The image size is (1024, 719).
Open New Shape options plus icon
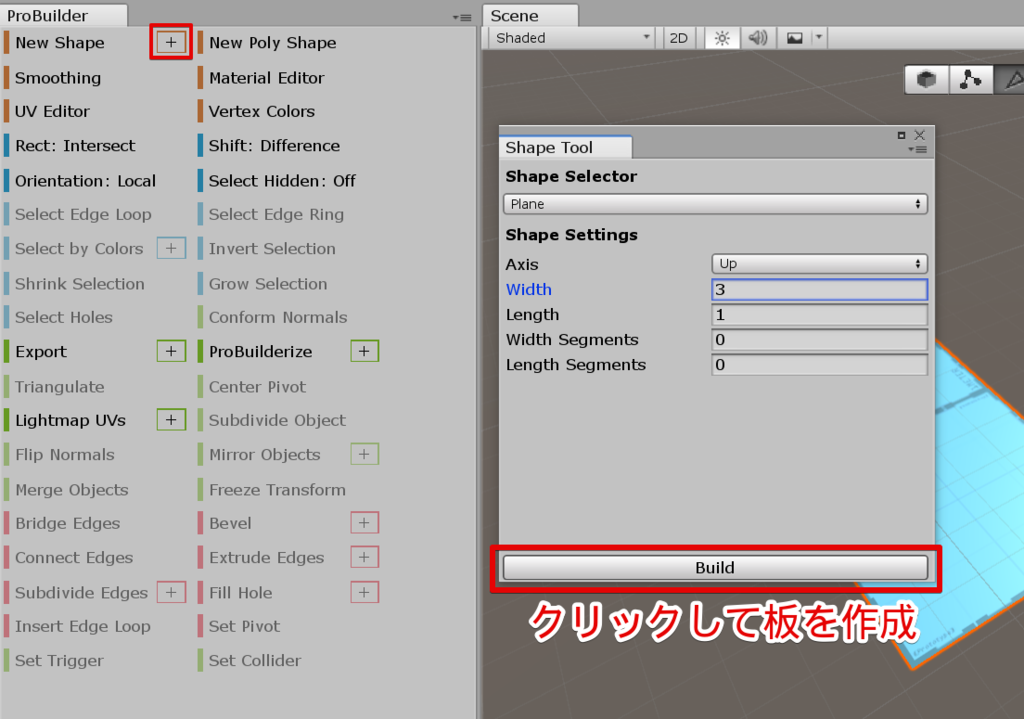coord(171,42)
